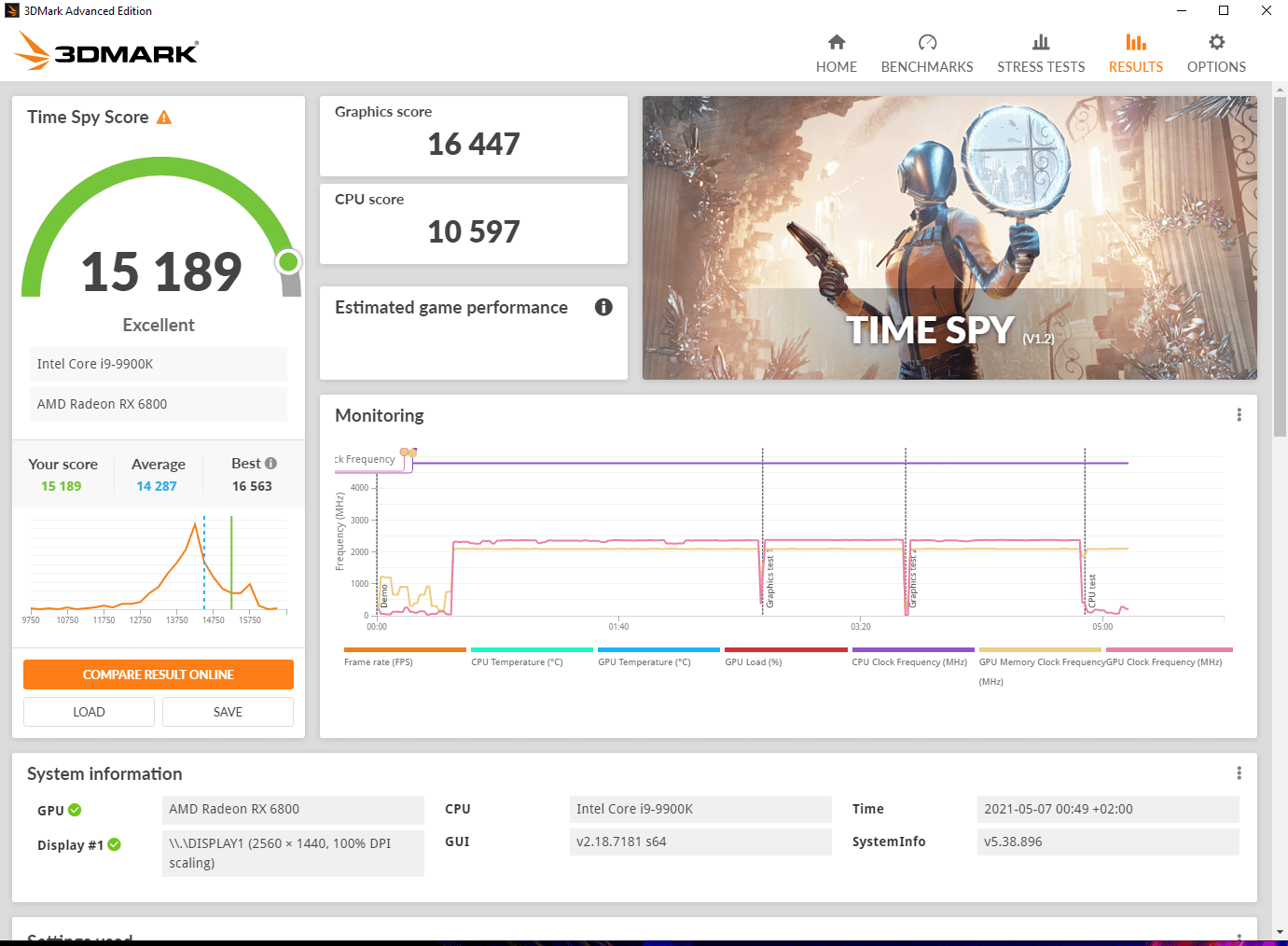1288x946 pixels.
Task: Click the SAVE button
Action: pos(228,712)
